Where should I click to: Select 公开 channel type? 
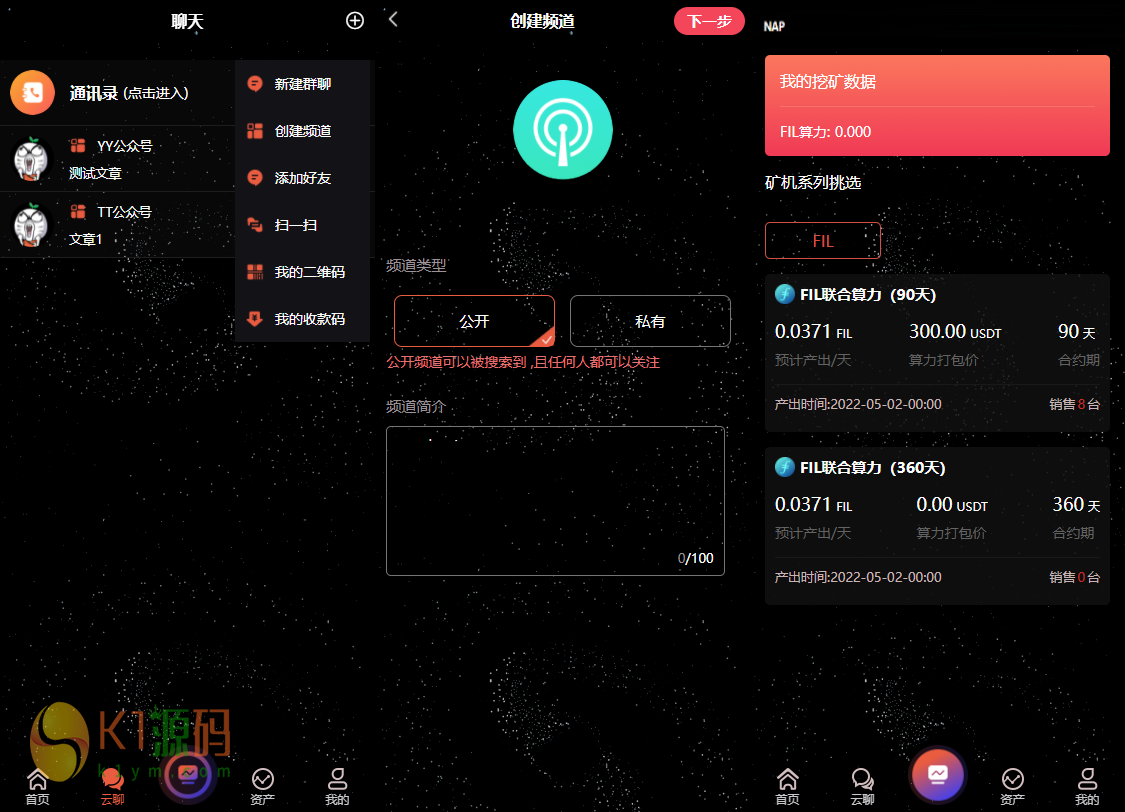[474, 321]
